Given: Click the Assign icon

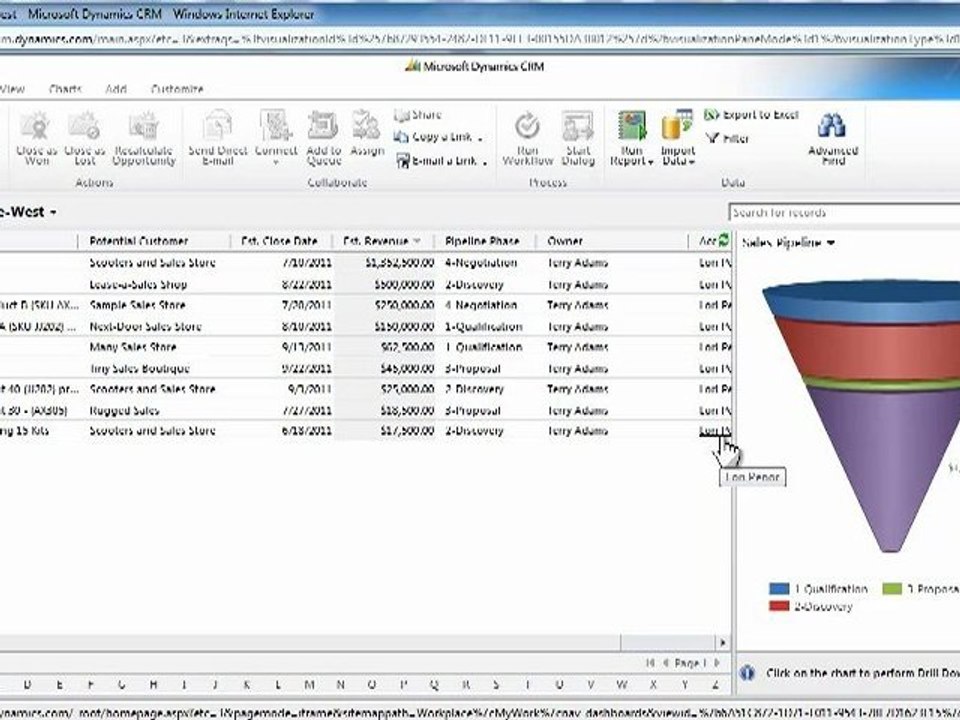Looking at the screenshot, I should click(367, 125).
